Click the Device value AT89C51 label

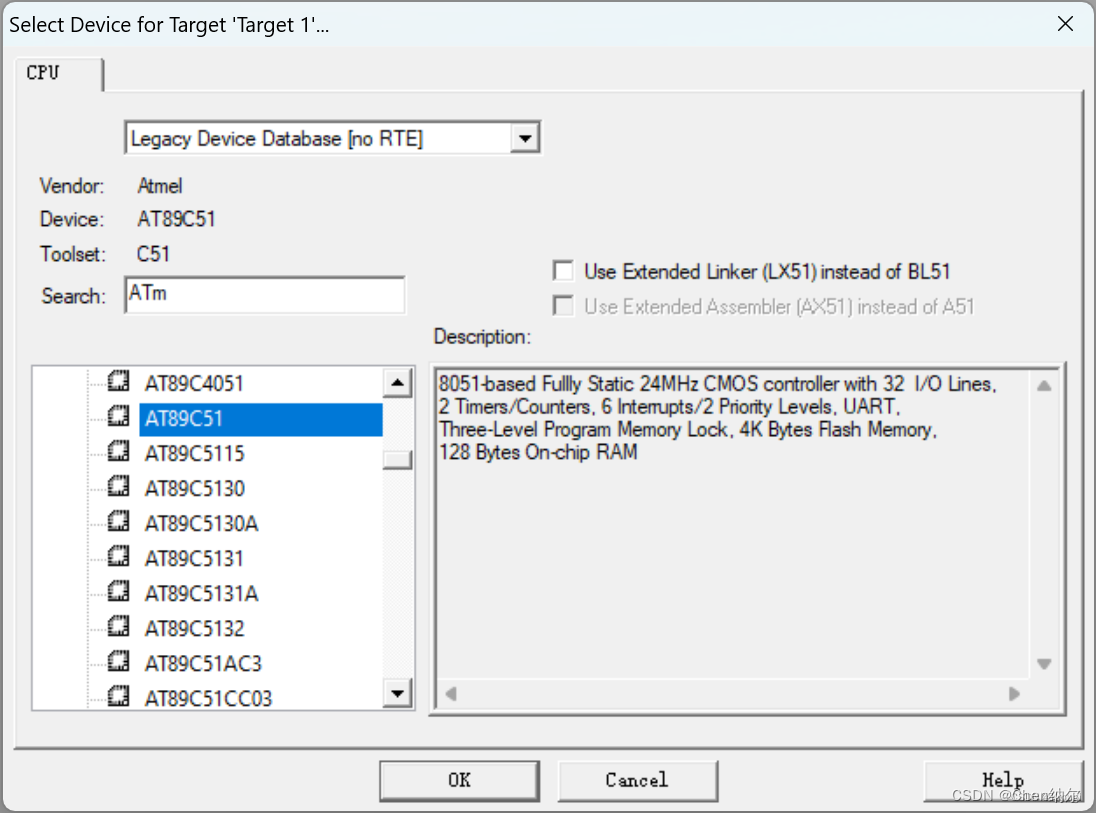(x=176, y=220)
